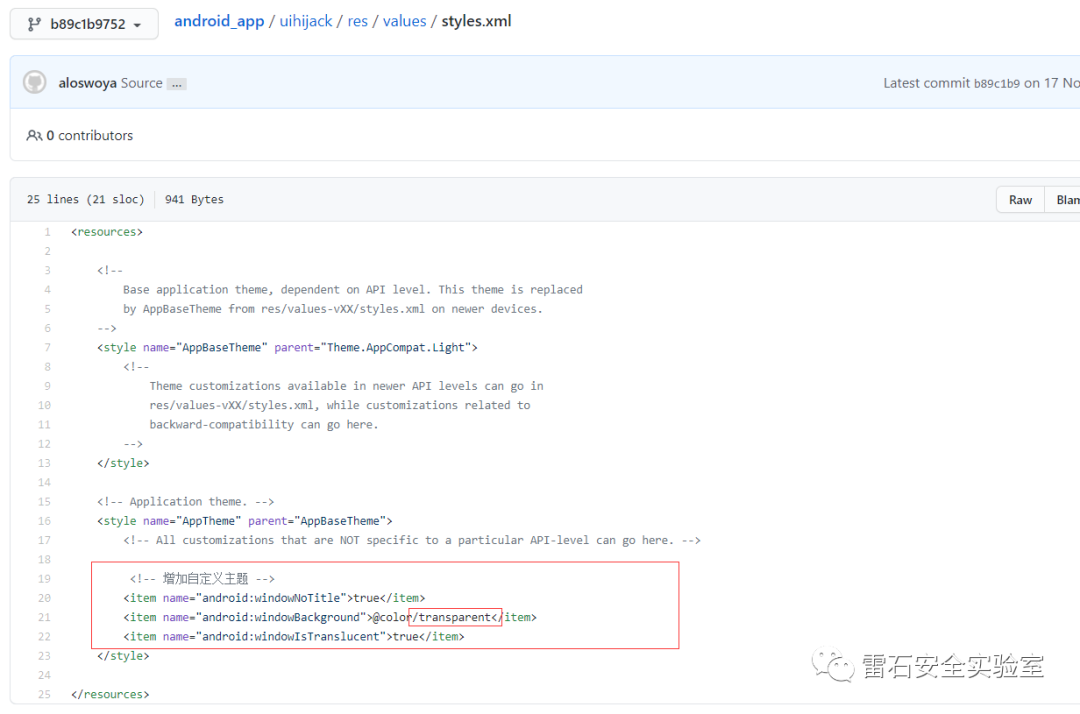Click the WeChat watermark logo icon
This screenshot has height=714, width=1080.
pyautogui.click(x=833, y=665)
